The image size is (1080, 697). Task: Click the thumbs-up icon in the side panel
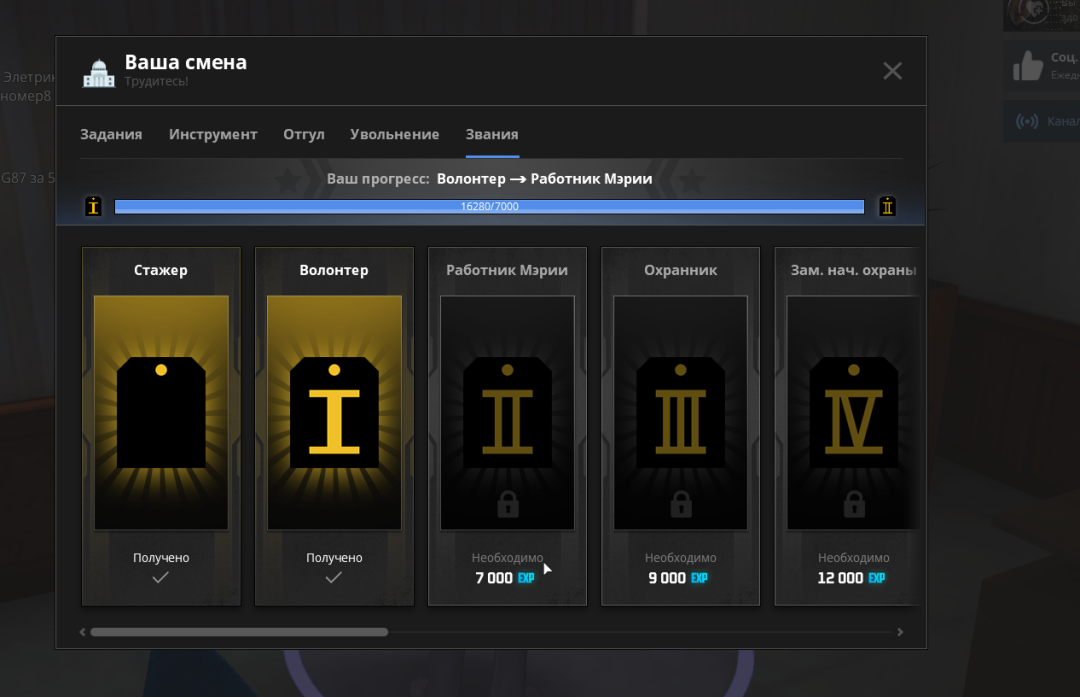(x=1027, y=67)
